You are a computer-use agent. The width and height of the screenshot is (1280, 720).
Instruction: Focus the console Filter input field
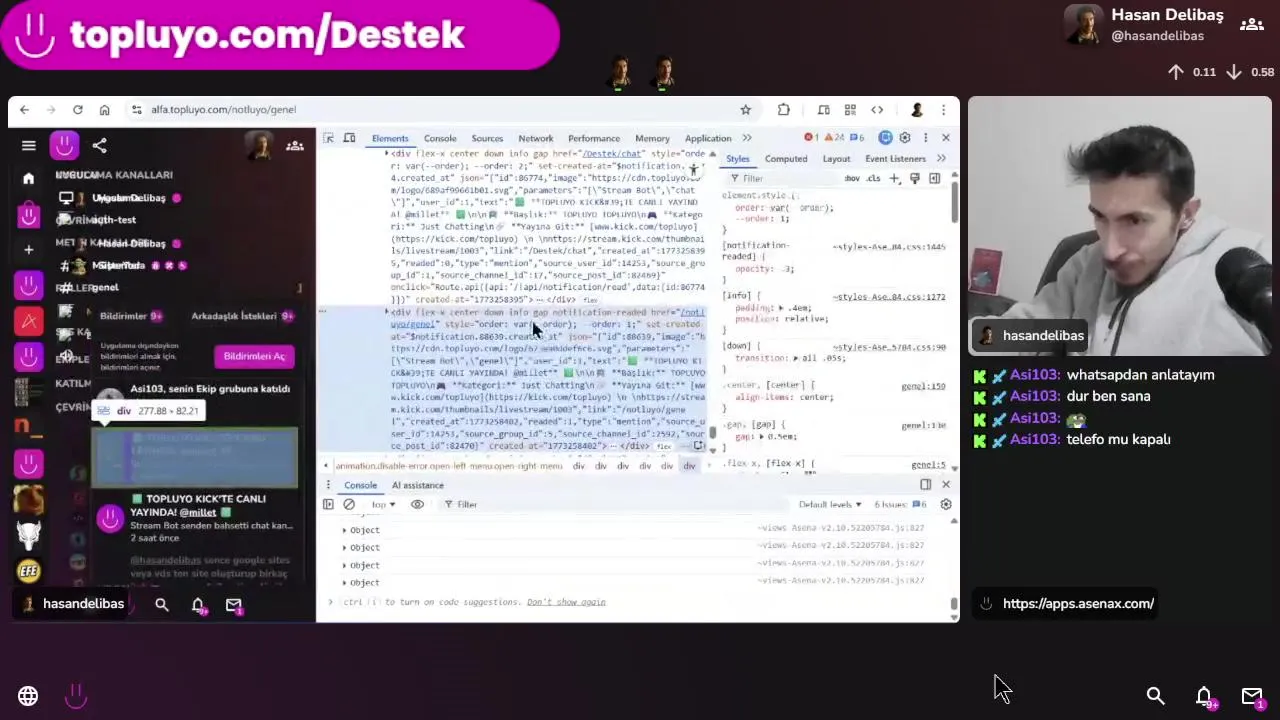click(x=612, y=504)
